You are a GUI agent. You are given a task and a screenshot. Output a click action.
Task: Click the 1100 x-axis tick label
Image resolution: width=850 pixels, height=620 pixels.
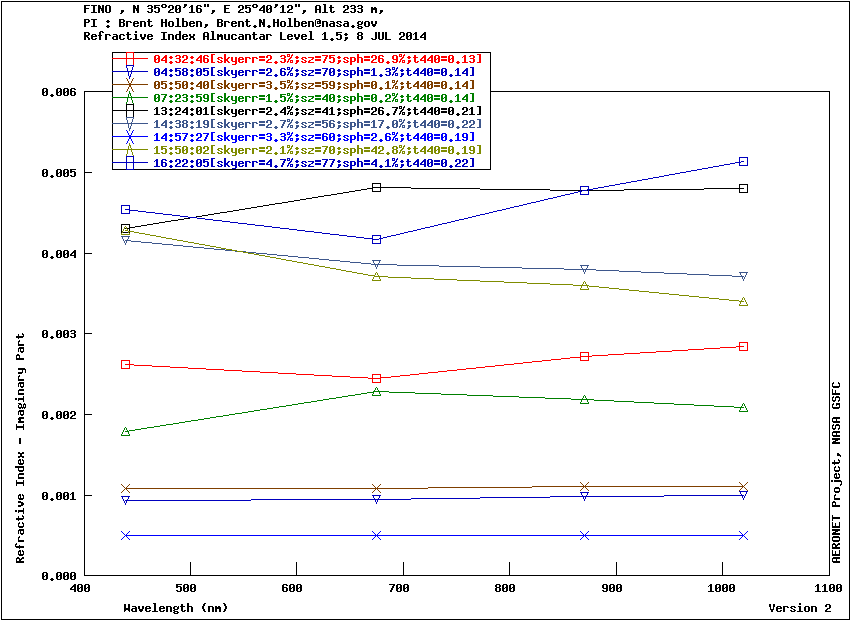click(x=828, y=589)
